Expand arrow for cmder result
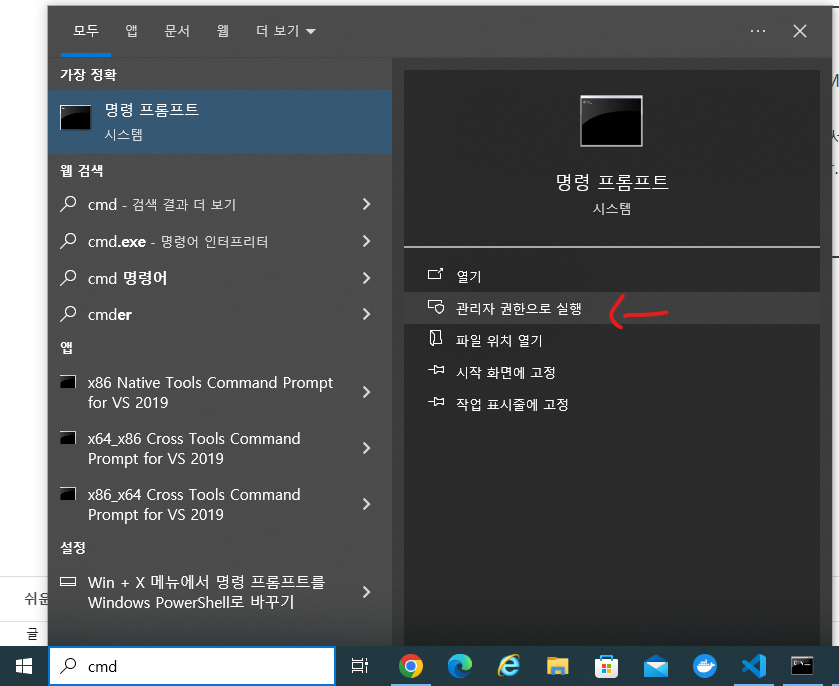The height and width of the screenshot is (686, 839). pyautogui.click(x=367, y=314)
